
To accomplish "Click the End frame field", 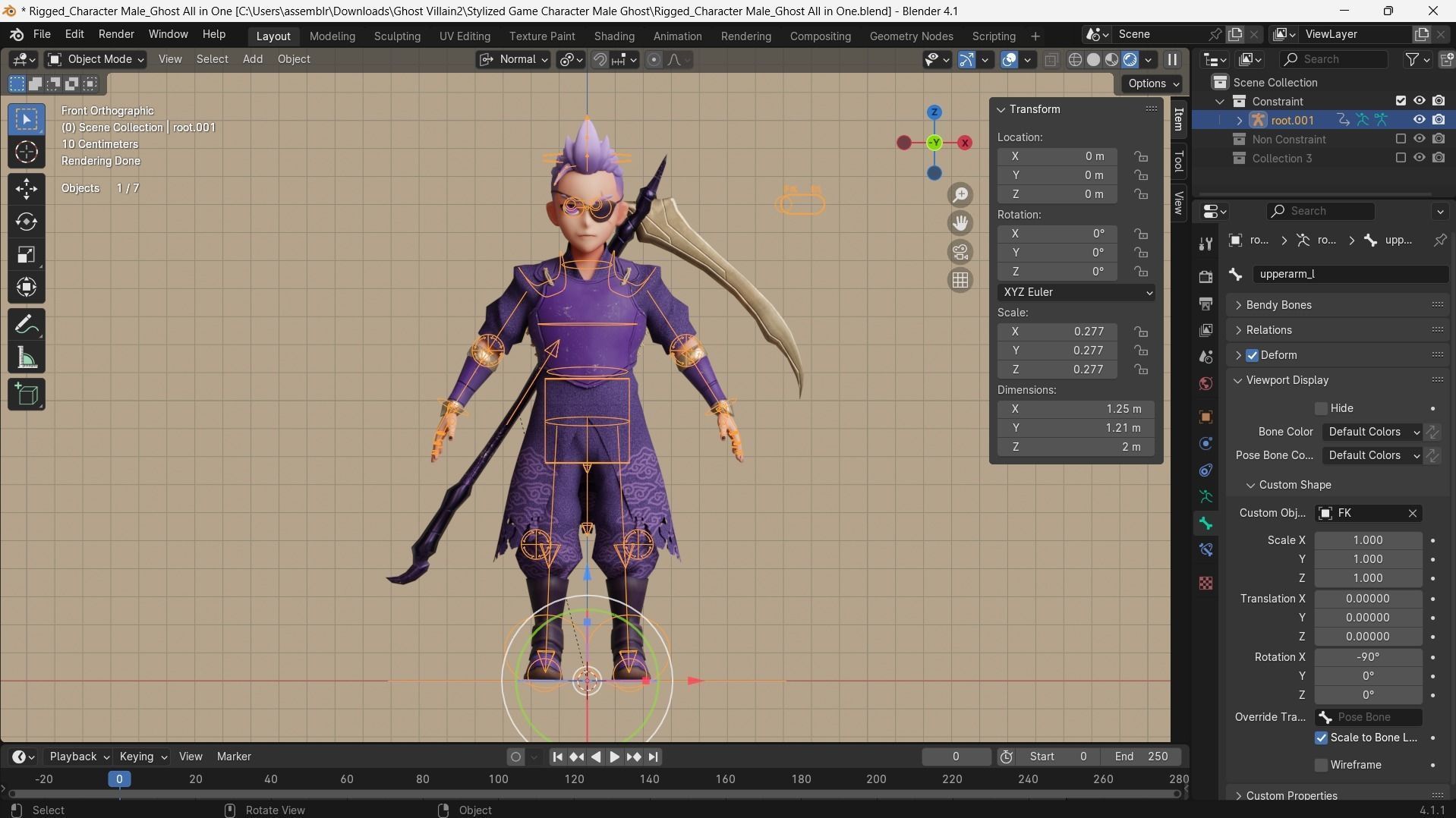I will [1141, 757].
